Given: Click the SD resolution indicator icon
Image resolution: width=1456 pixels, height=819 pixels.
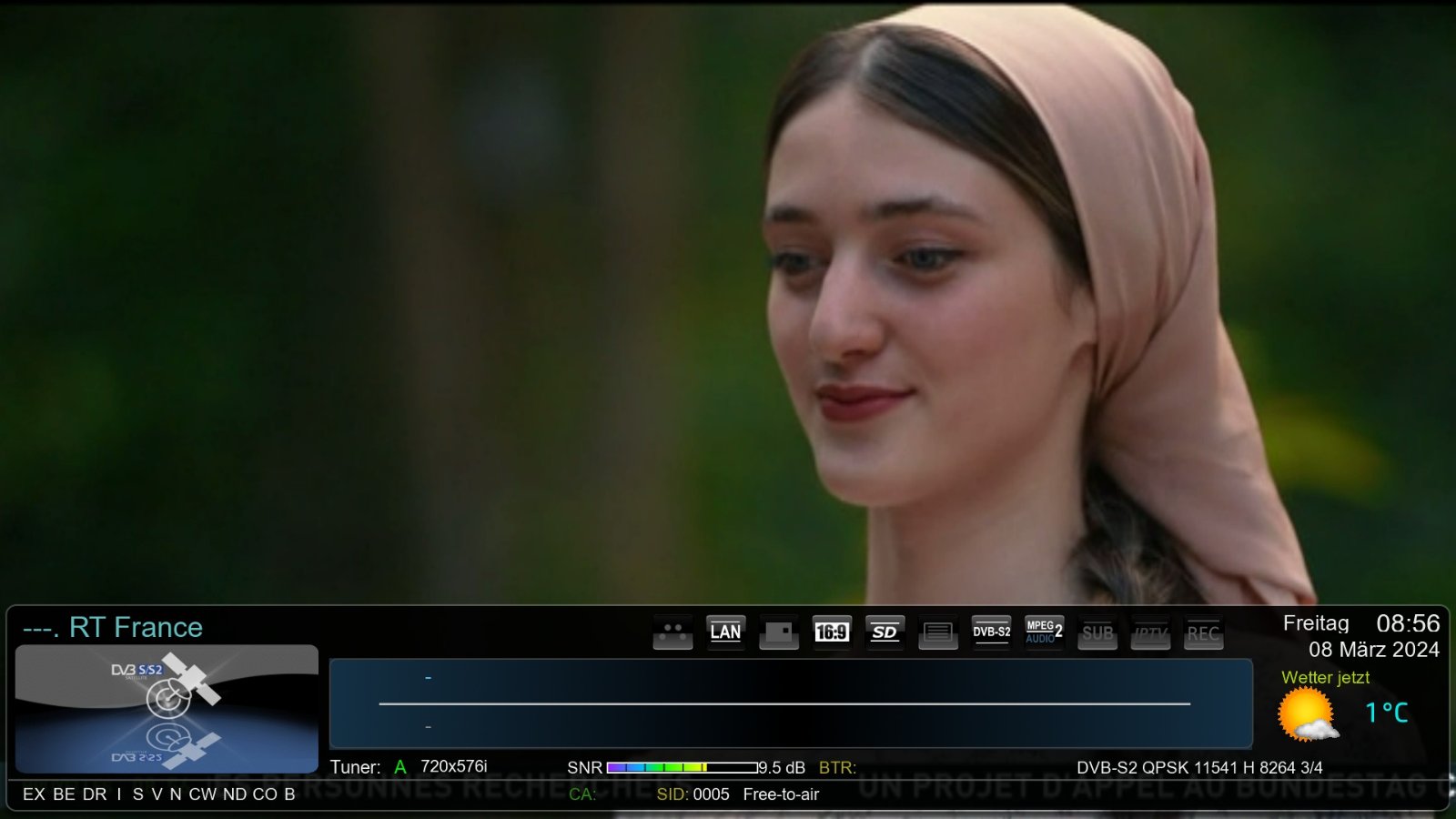Looking at the screenshot, I should 885,632.
